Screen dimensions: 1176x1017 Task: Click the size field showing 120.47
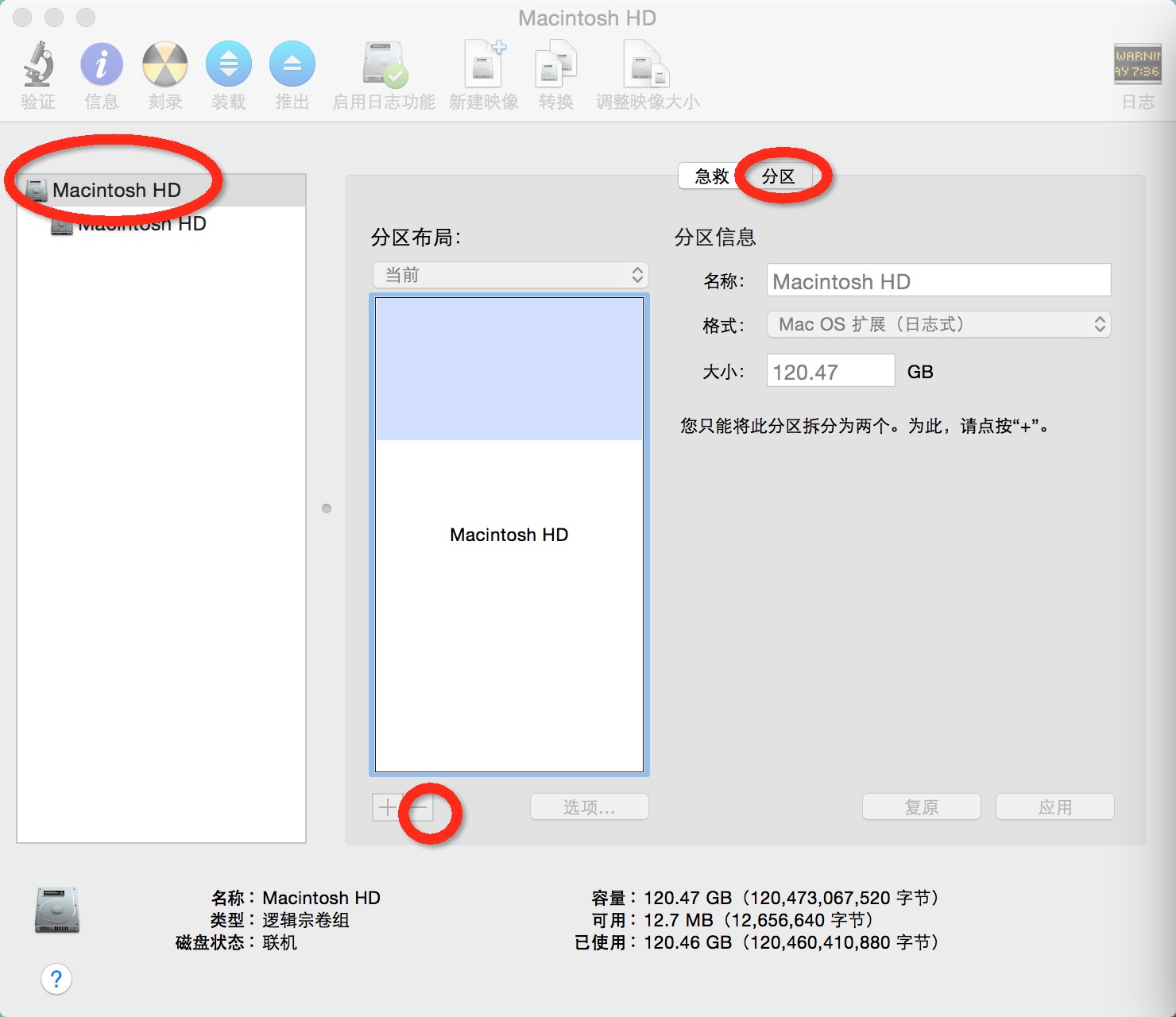pyautogui.click(x=830, y=371)
